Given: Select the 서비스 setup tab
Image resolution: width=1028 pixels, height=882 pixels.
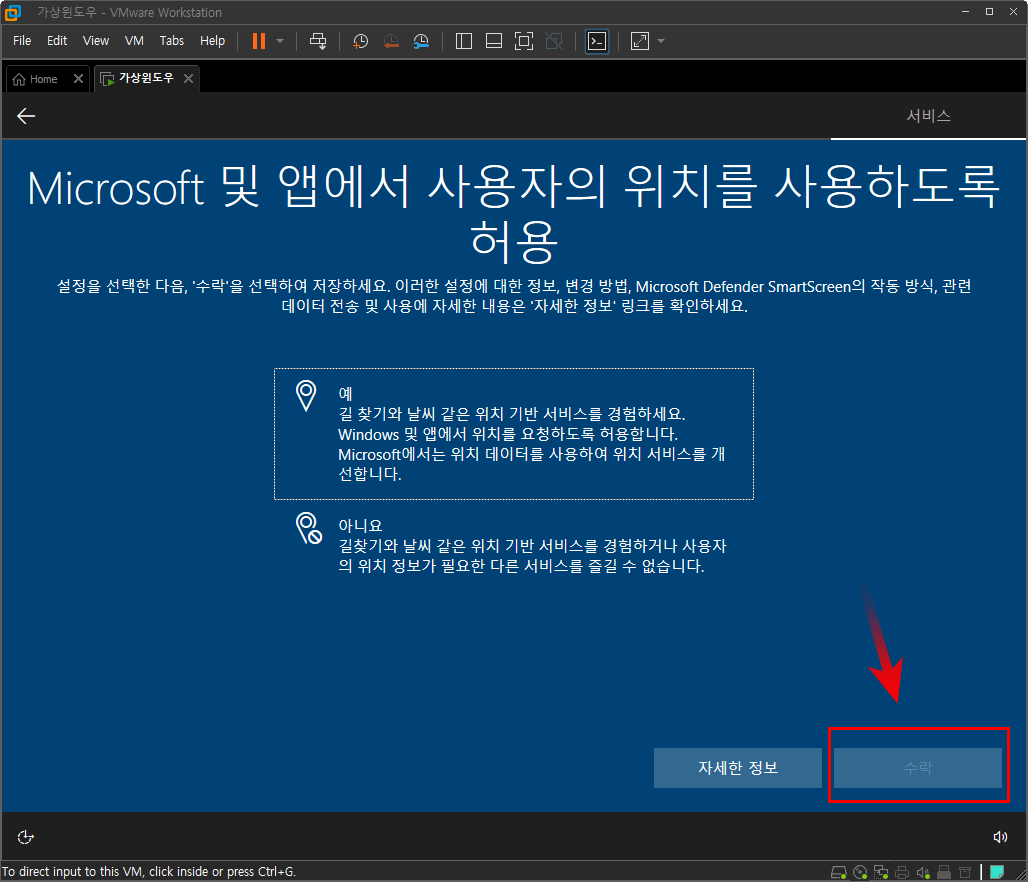Looking at the screenshot, I should (x=928, y=116).
